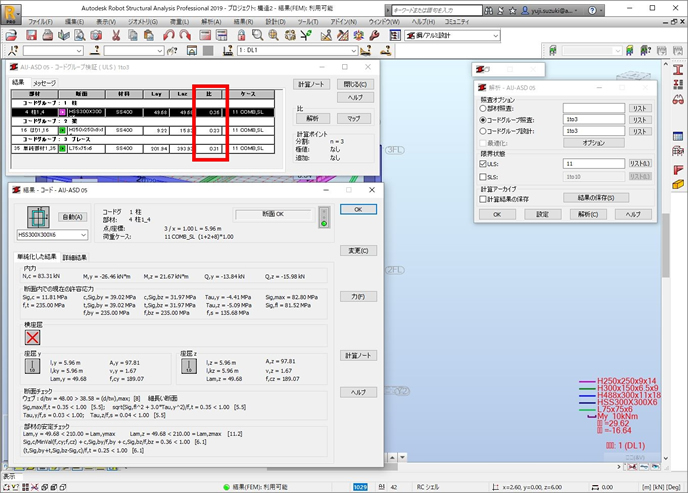Click the Cut scissors icon
Screen dimensions: 688x493
point(116,35)
